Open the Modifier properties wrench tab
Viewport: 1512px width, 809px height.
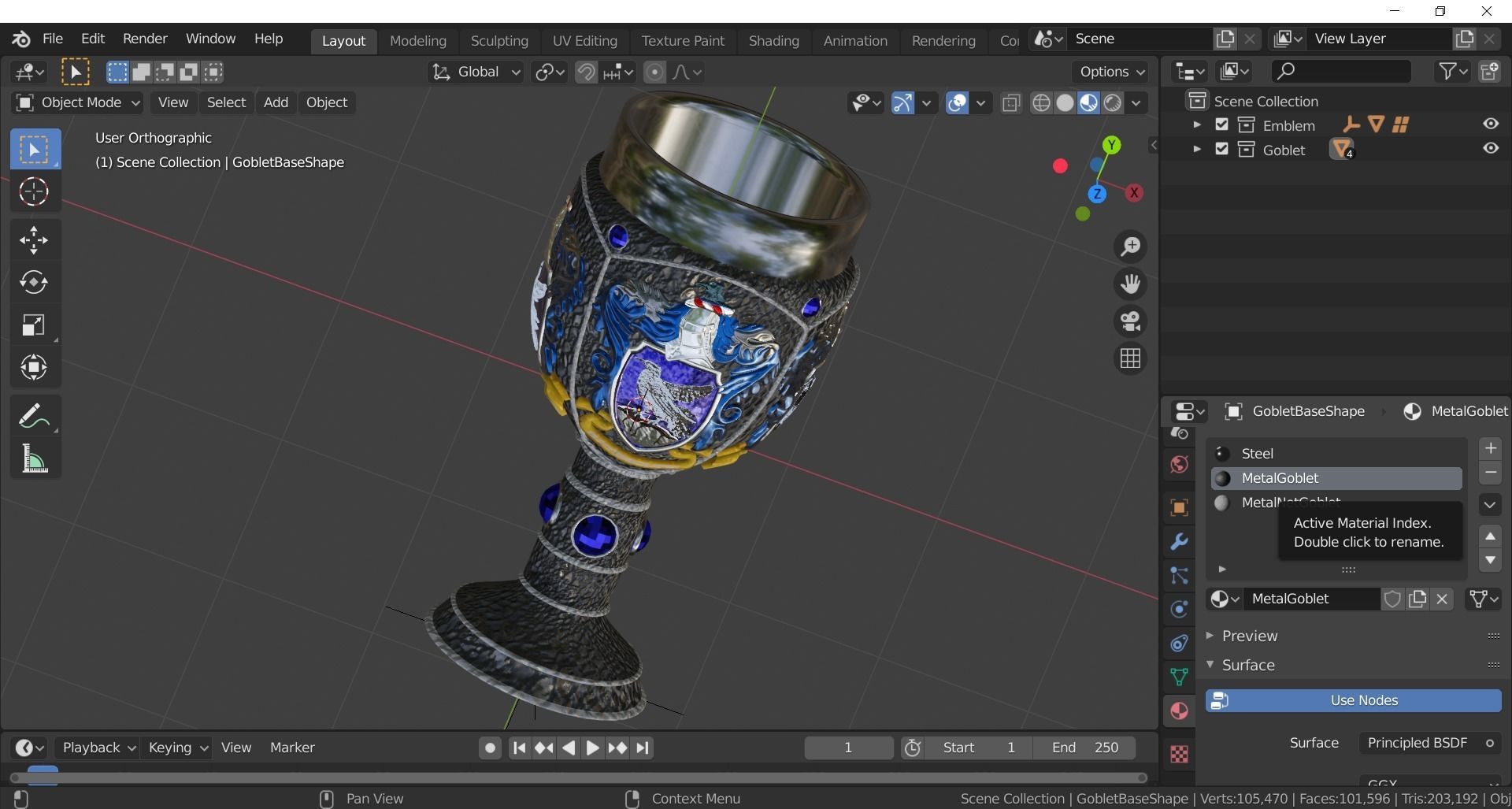(1179, 542)
